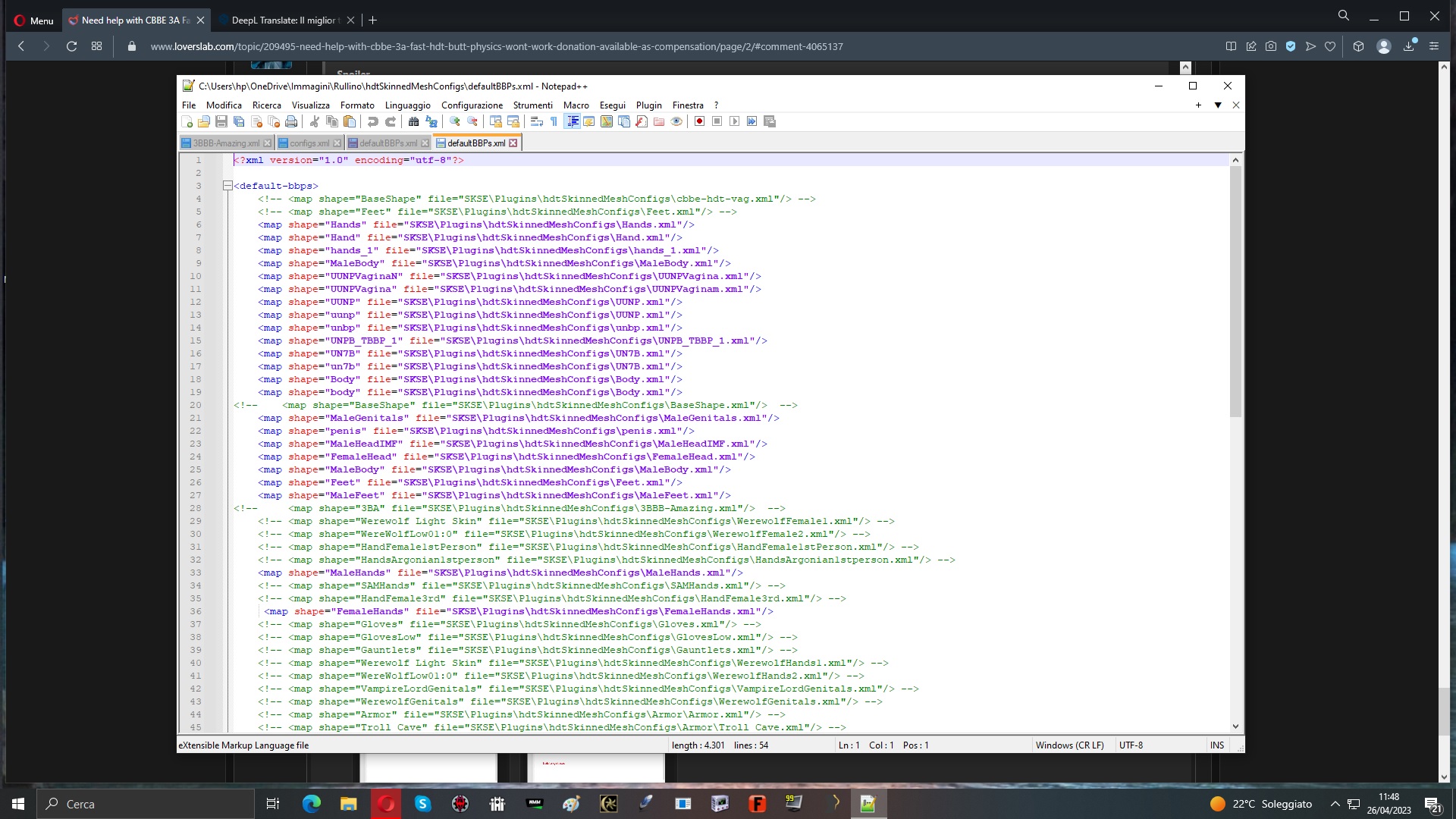Viewport: 1456px width, 819px height.
Task: Open a file with the folder toolbar icon
Action: (204, 121)
